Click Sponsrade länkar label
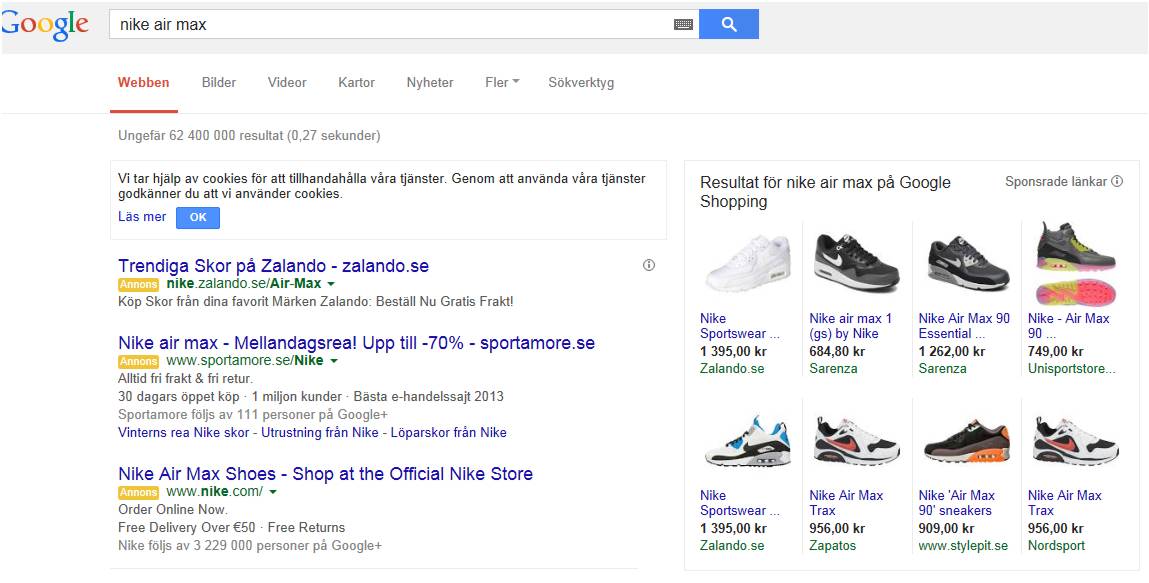This screenshot has width=1149, height=583. [x=1056, y=181]
